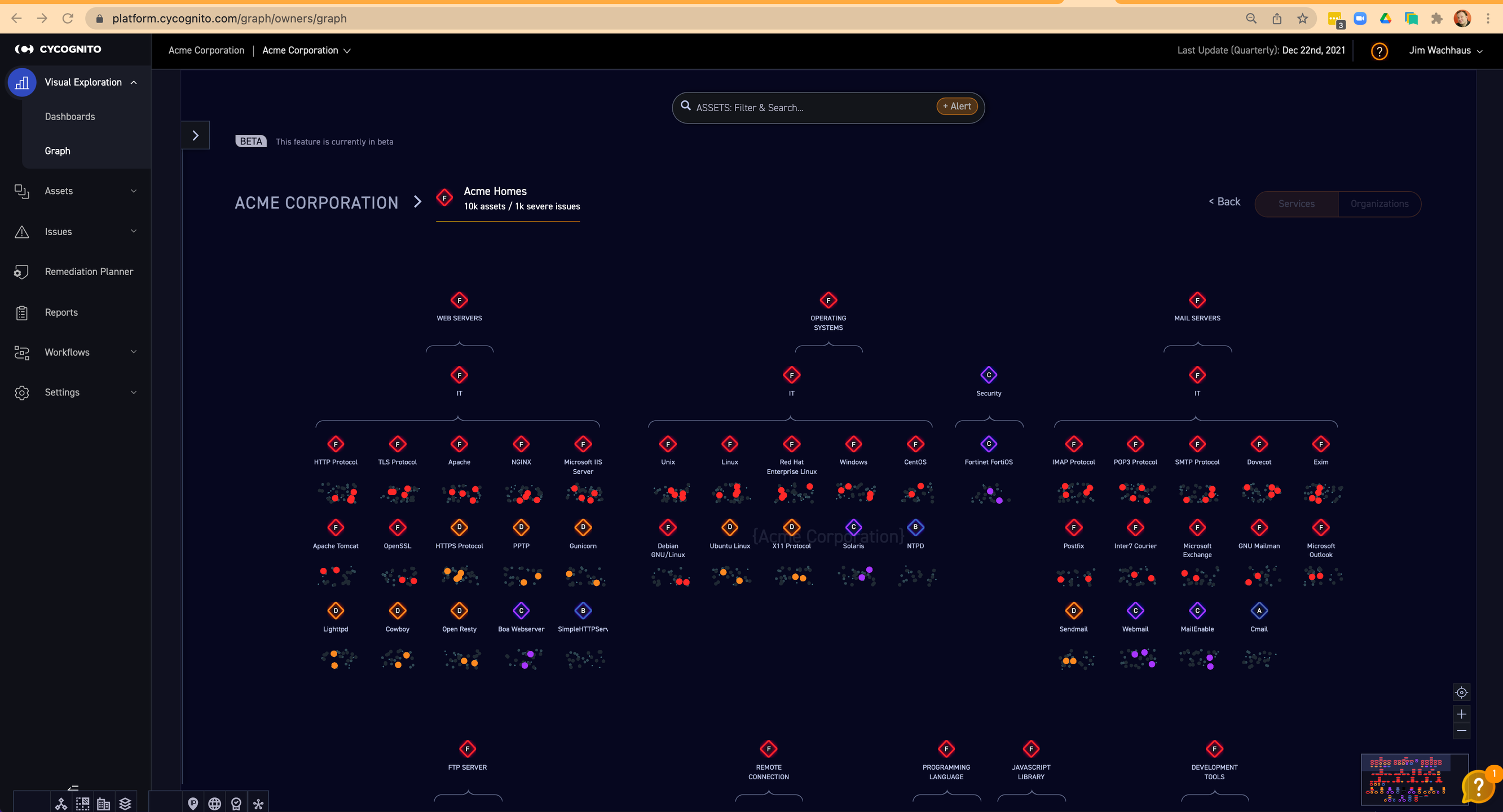
Task: Zoom in the graph with plus button
Action: point(1461,714)
